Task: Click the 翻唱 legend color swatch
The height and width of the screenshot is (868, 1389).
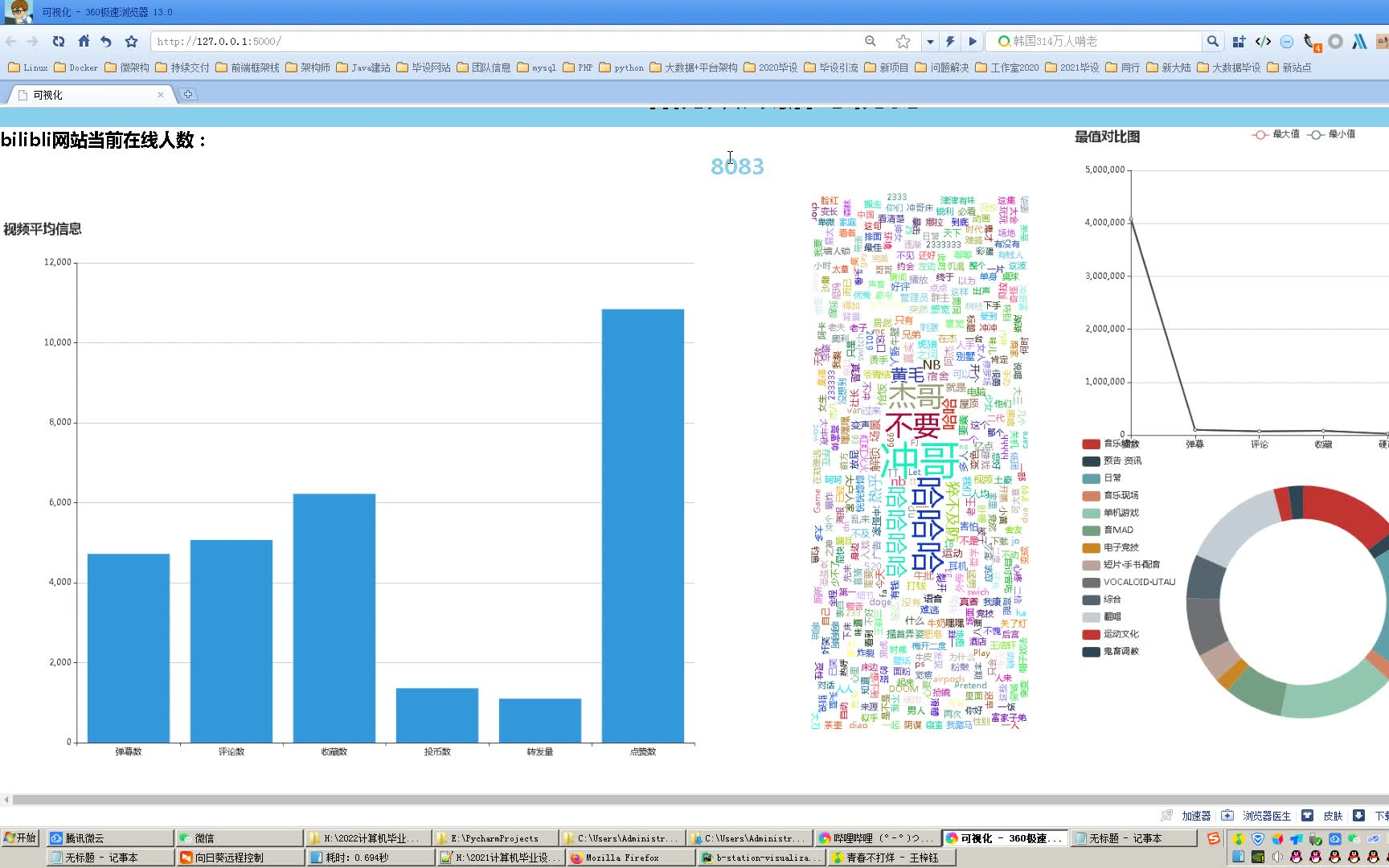Action: pos(1091,617)
